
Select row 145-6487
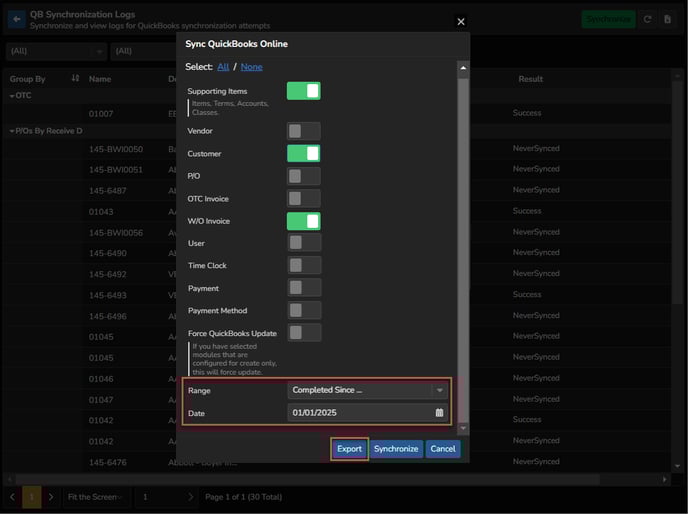pyautogui.click(x=108, y=191)
